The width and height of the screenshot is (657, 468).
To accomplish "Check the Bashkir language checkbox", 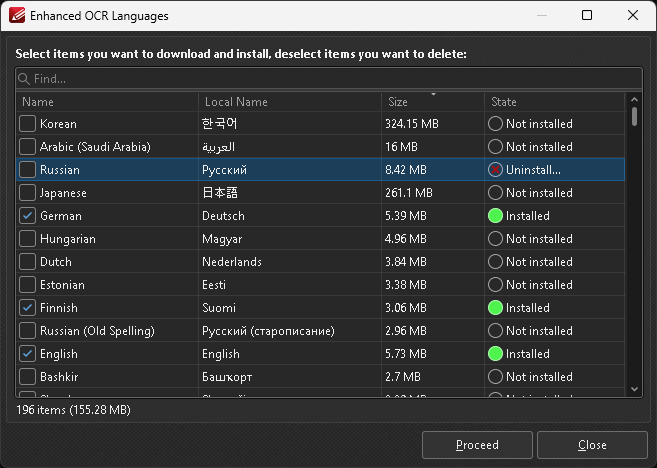I will coord(27,377).
